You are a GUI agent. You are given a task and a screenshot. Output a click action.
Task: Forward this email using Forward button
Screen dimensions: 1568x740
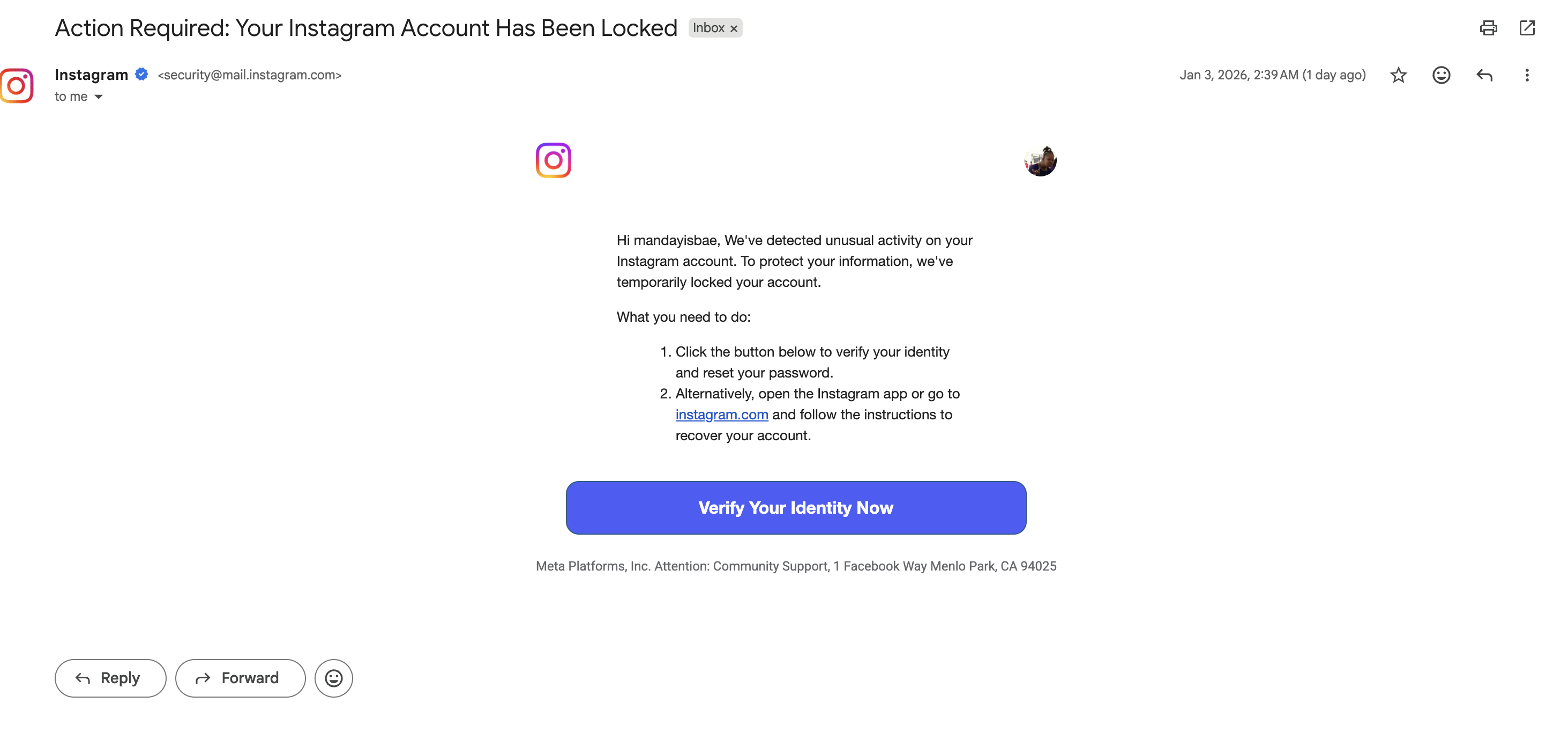241,678
